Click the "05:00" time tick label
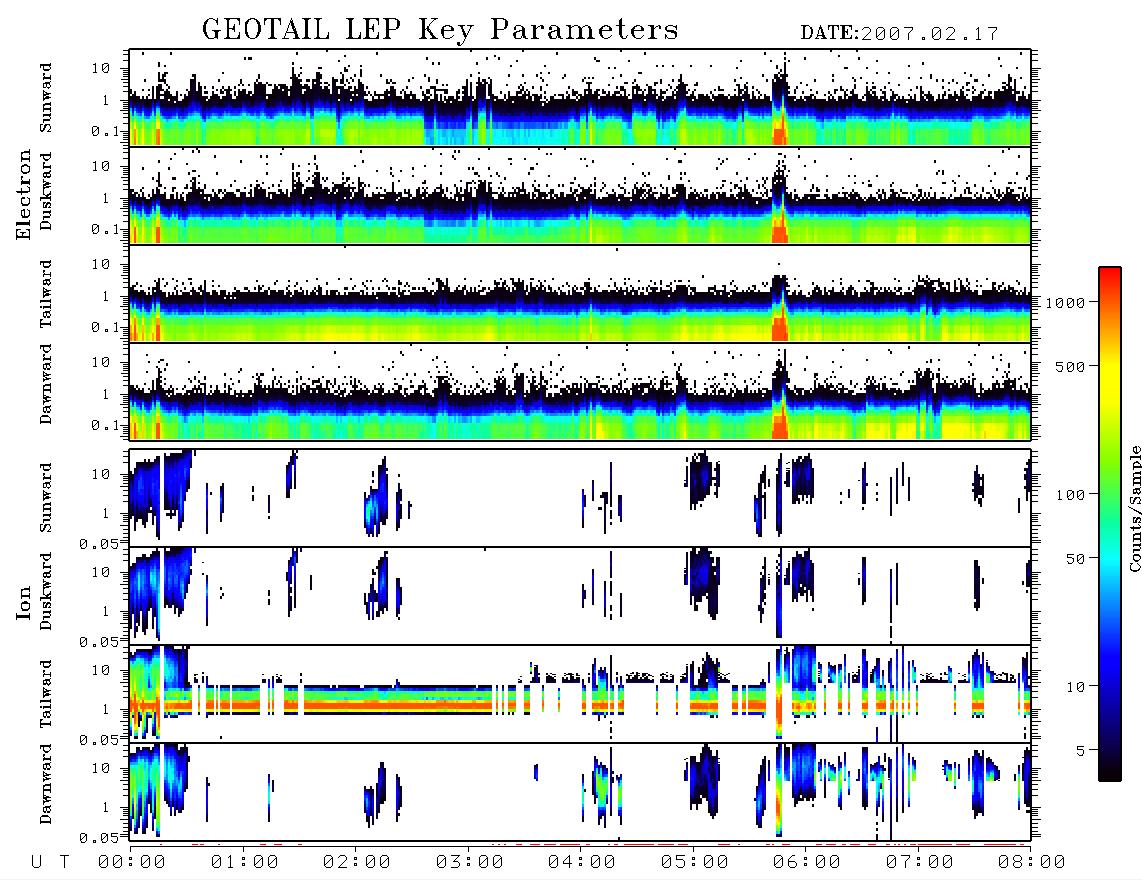The width and height of the screenshot is (1142, 880). pos(695,863)
